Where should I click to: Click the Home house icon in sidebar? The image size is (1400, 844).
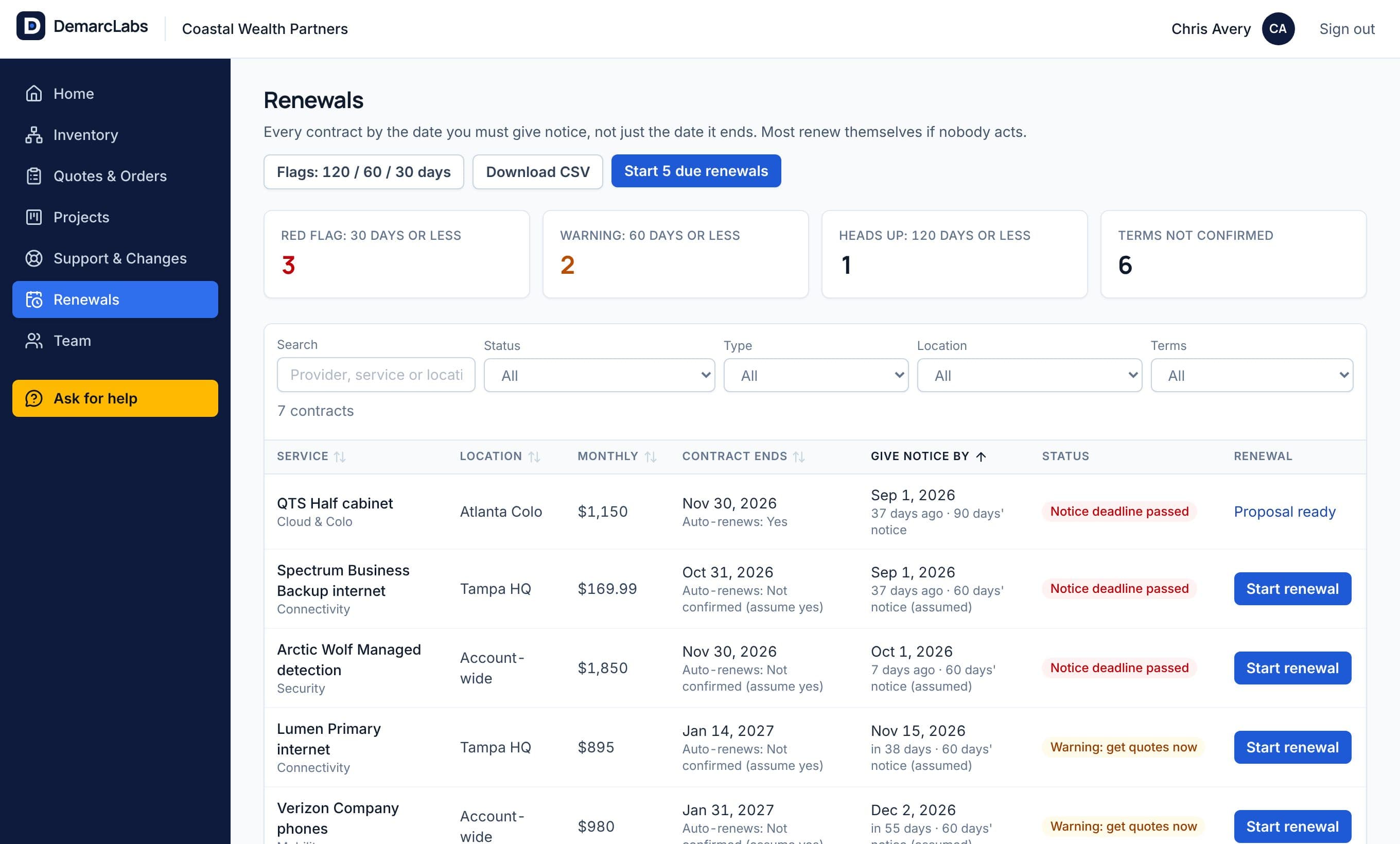tap(34, 94)
